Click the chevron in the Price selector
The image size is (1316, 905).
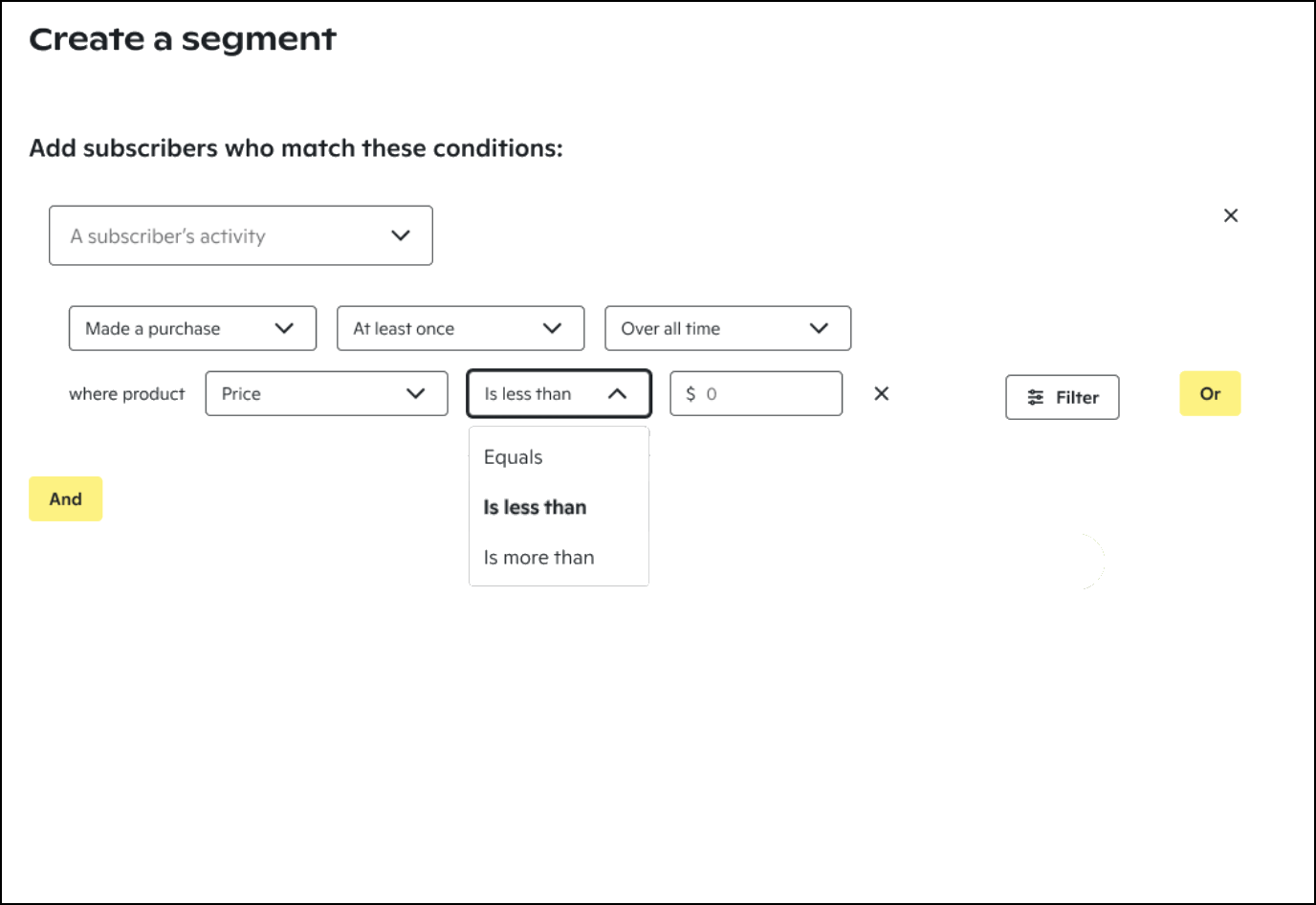tap(415, 393)
